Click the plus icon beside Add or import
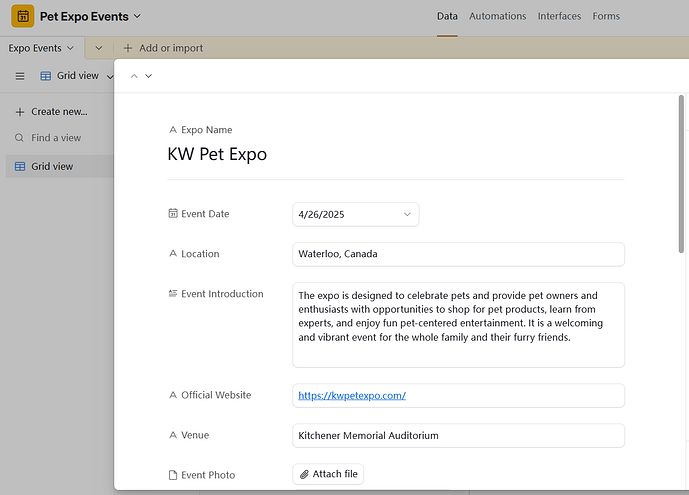The image size is (689, 495). pyautogui.click(x=127, y=48)
